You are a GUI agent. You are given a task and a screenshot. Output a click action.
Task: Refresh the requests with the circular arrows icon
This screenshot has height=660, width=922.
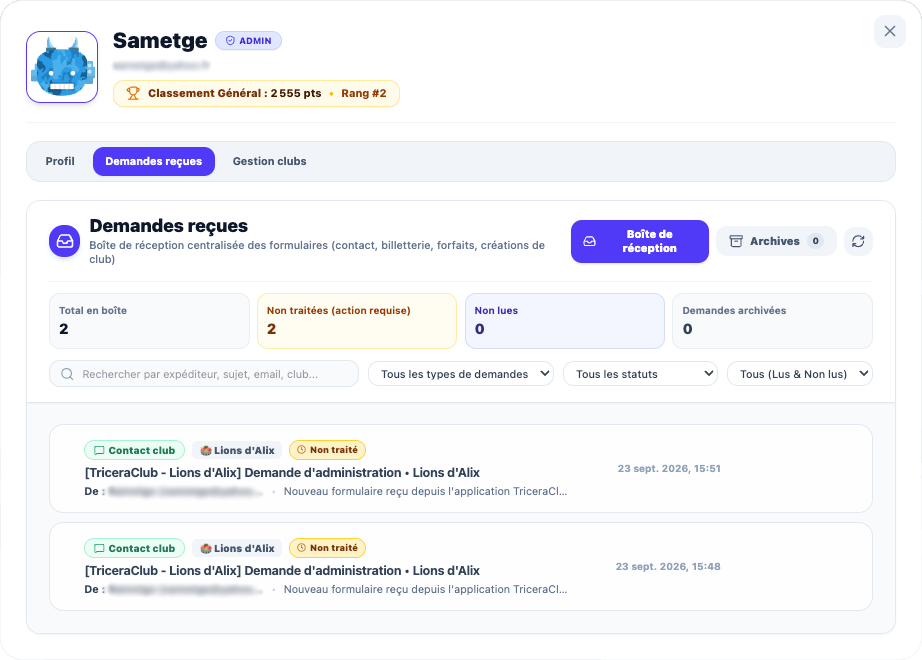coord(858,241)
